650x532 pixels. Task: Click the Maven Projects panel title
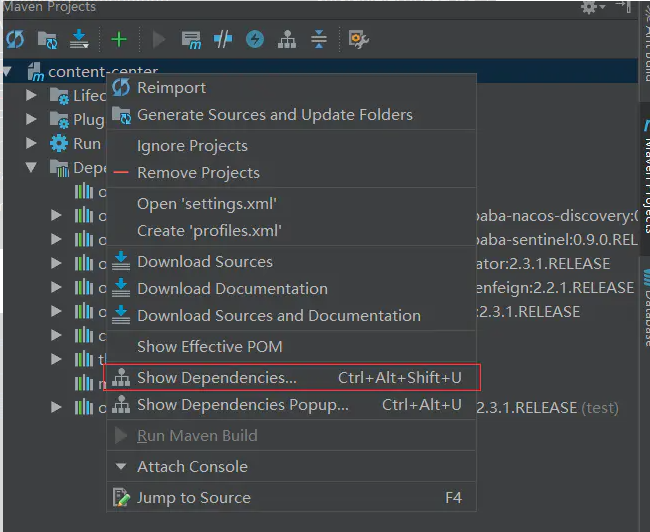(49, 7)
